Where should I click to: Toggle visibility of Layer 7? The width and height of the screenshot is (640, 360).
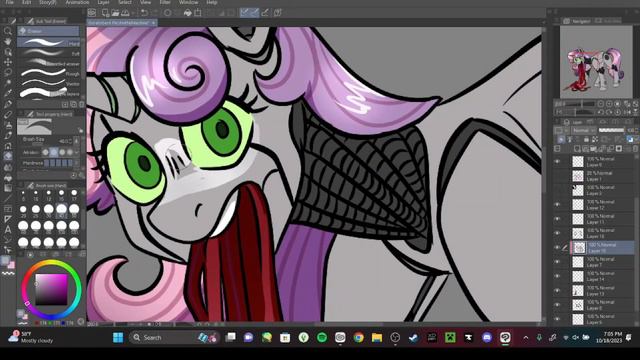tap(557, 262)
